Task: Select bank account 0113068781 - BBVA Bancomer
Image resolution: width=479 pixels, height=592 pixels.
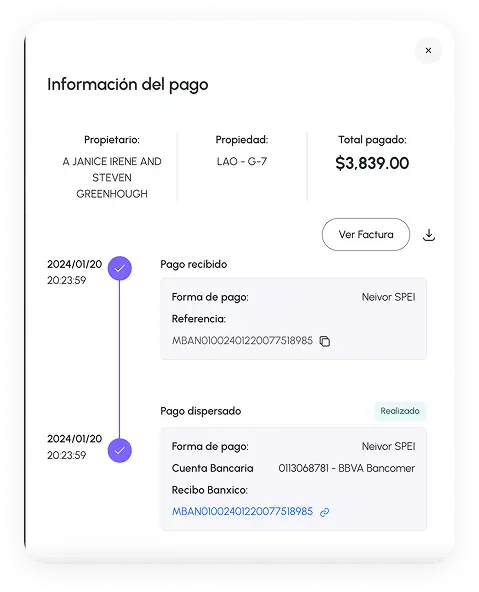Action: [347, 468]
